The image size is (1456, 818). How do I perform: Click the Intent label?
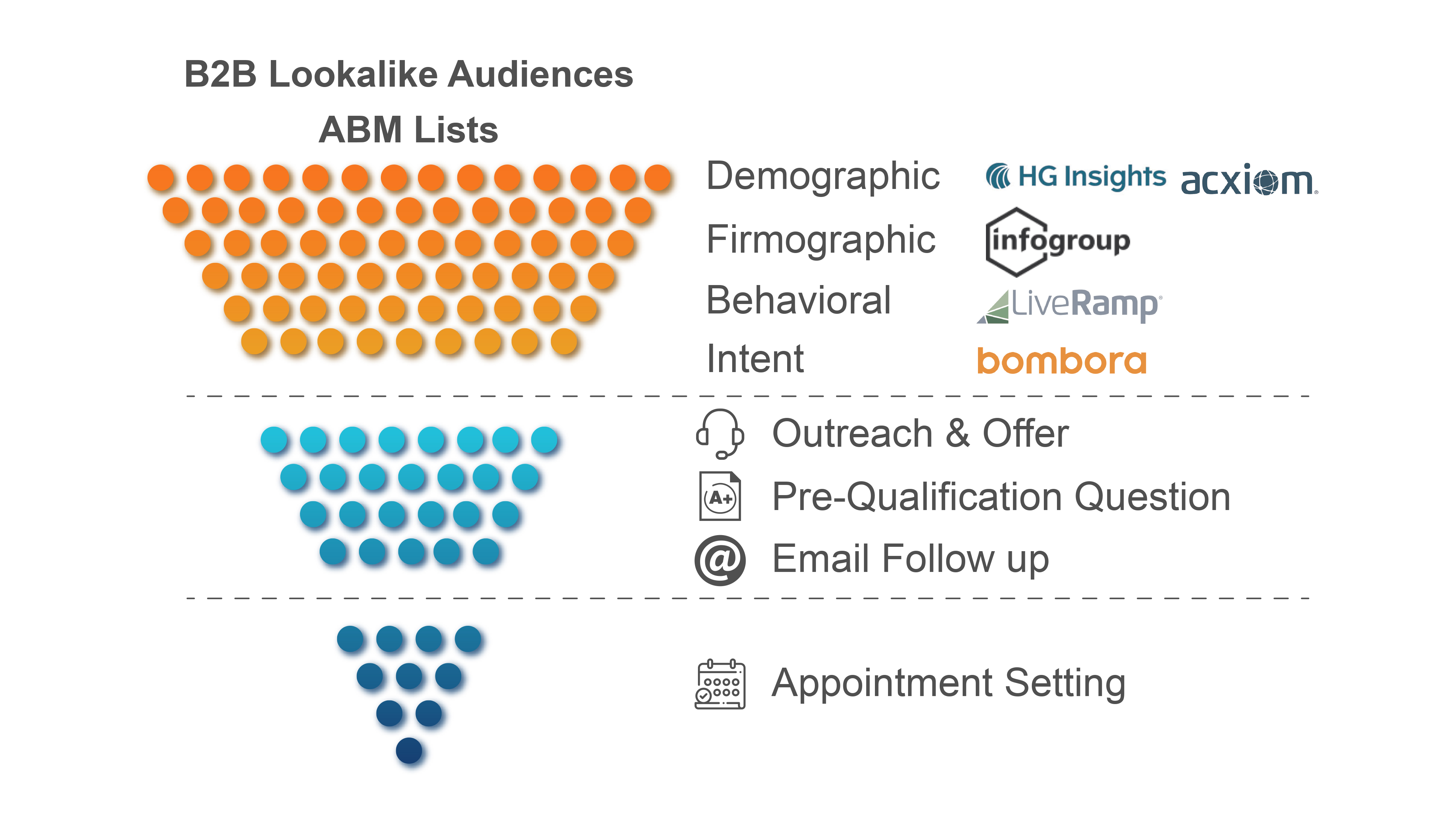755,359
